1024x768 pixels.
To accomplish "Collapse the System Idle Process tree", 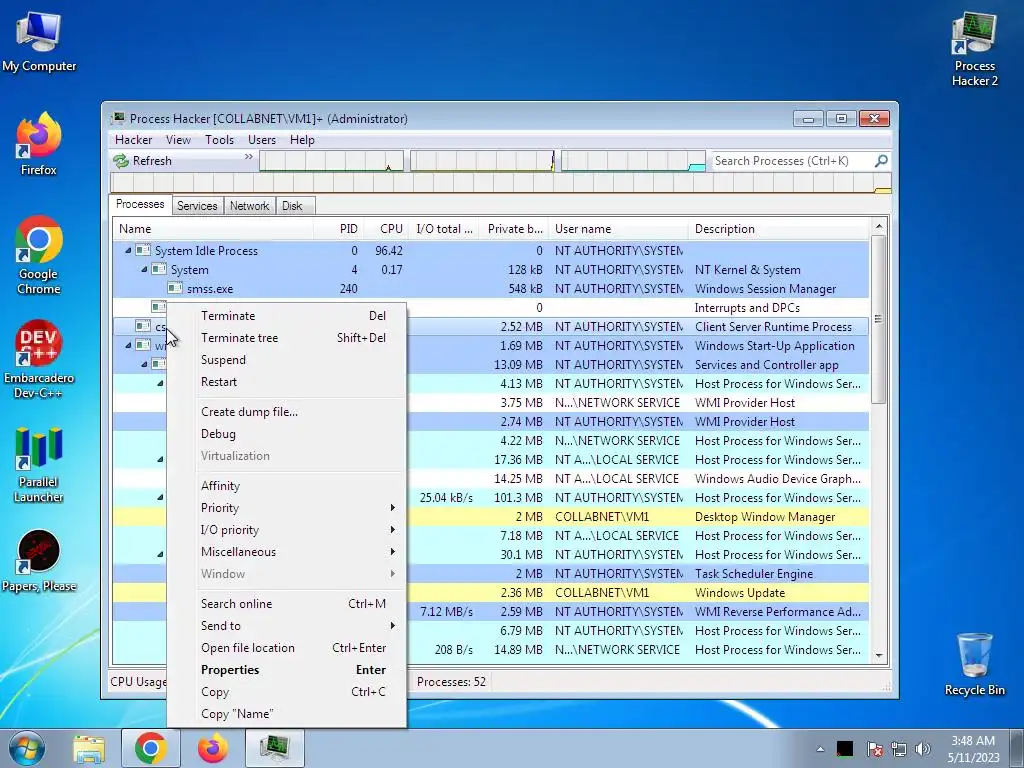I will [128, 250].
